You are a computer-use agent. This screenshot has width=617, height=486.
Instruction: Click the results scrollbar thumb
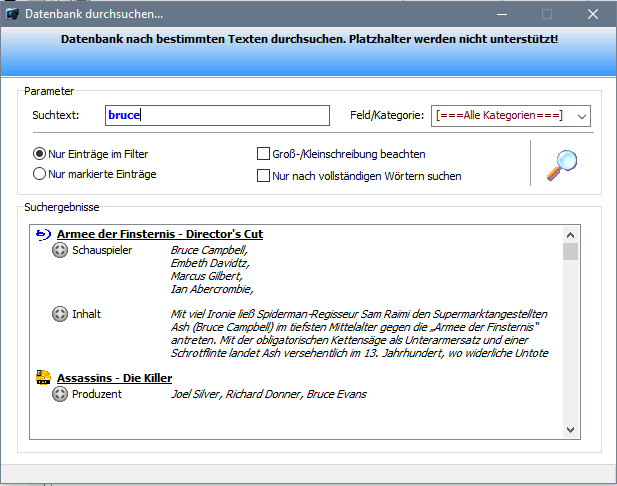[570, 251]
